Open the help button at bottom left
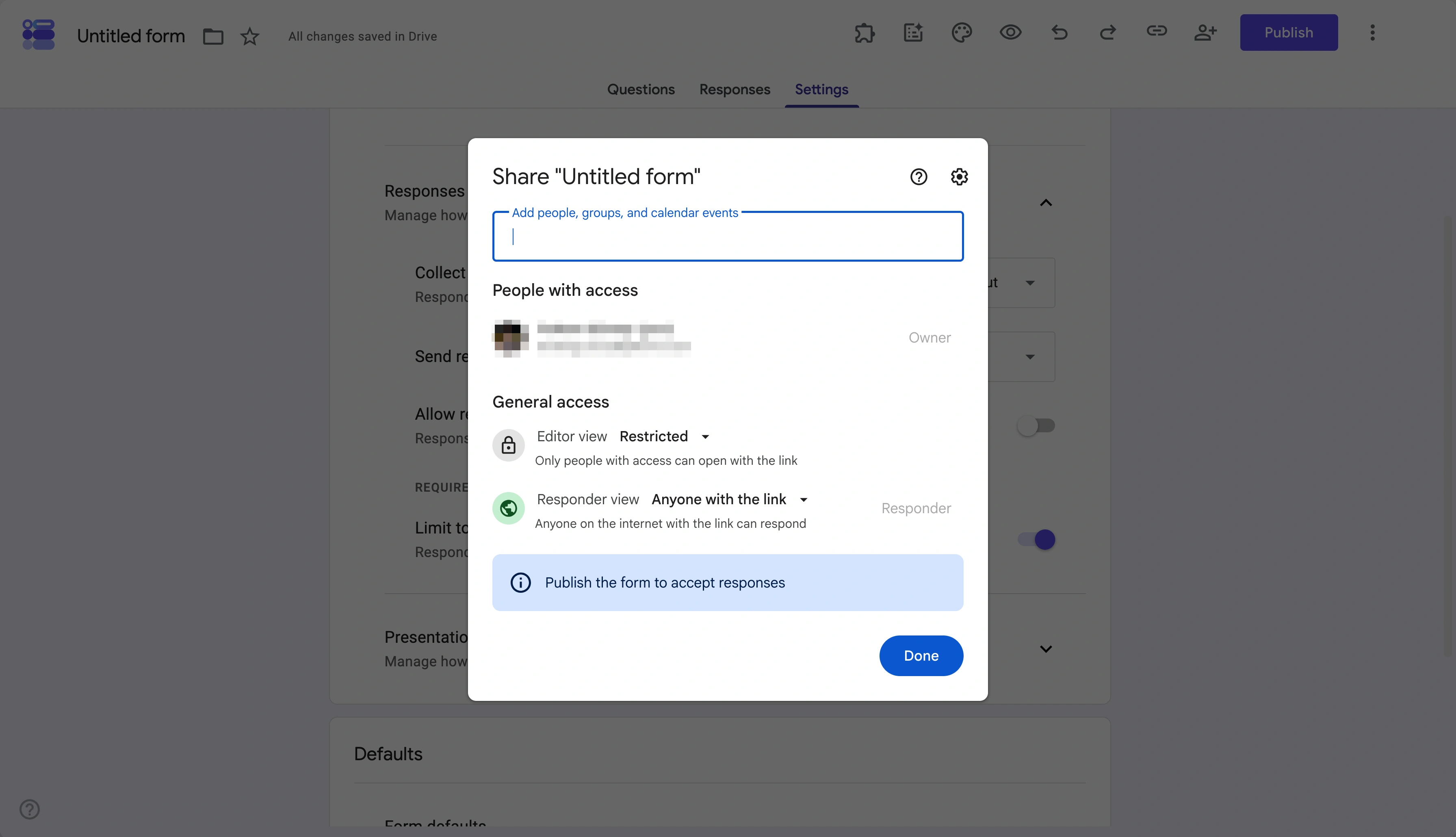The height and width of the screenshot is (837, 1456). [29, 809]
